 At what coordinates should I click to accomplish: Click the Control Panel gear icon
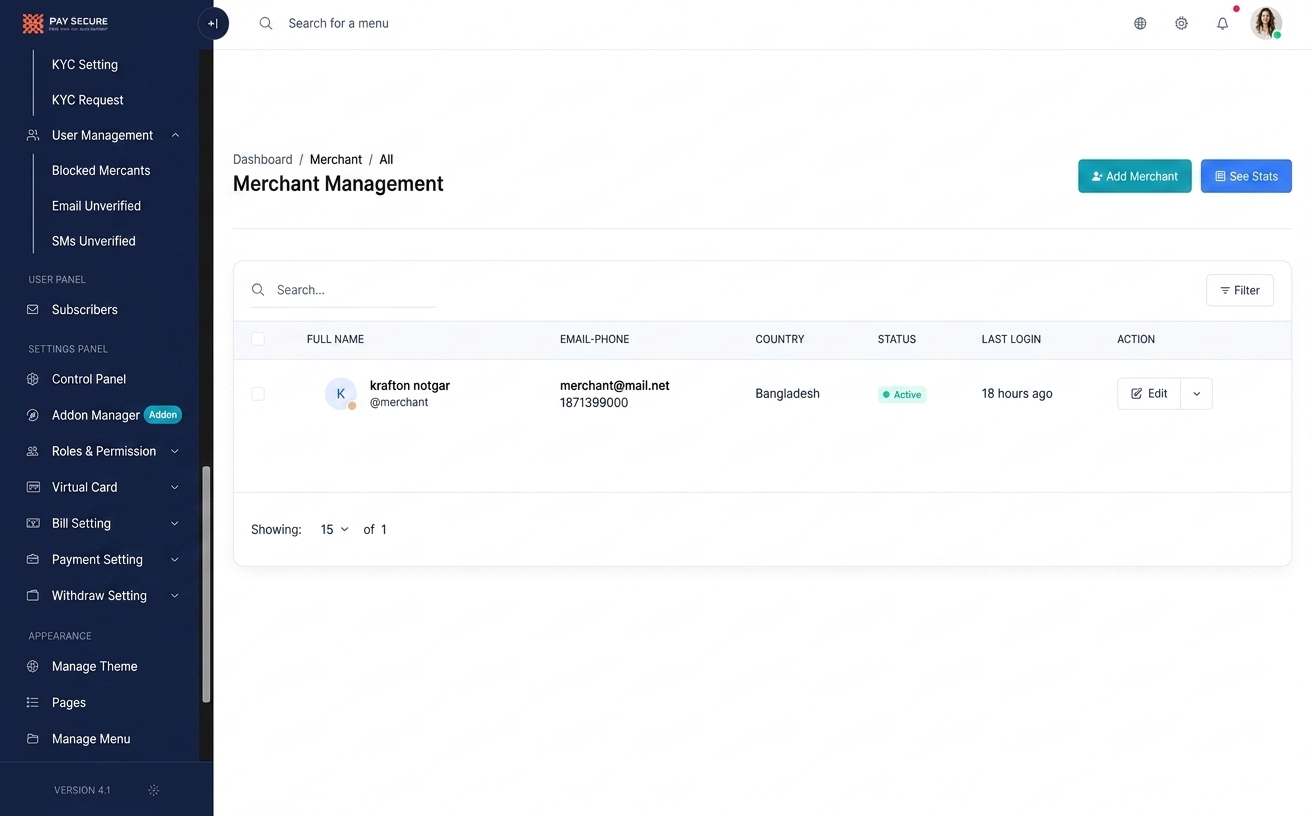(x=33, y=379)
